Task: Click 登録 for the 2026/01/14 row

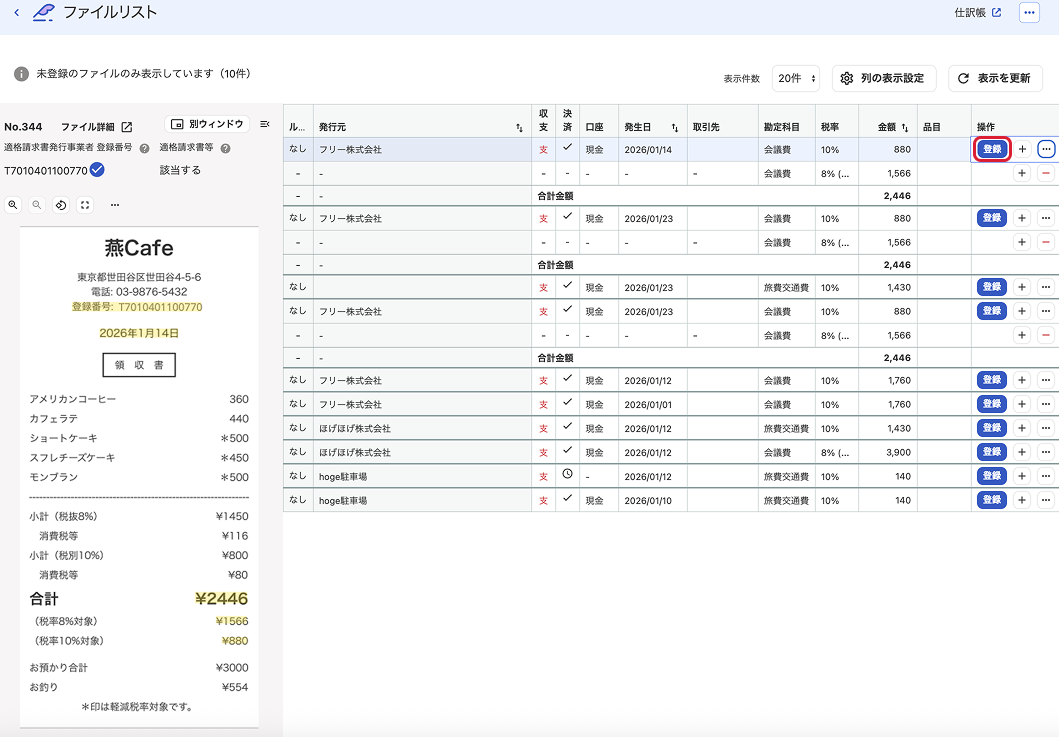Action: 992,149
